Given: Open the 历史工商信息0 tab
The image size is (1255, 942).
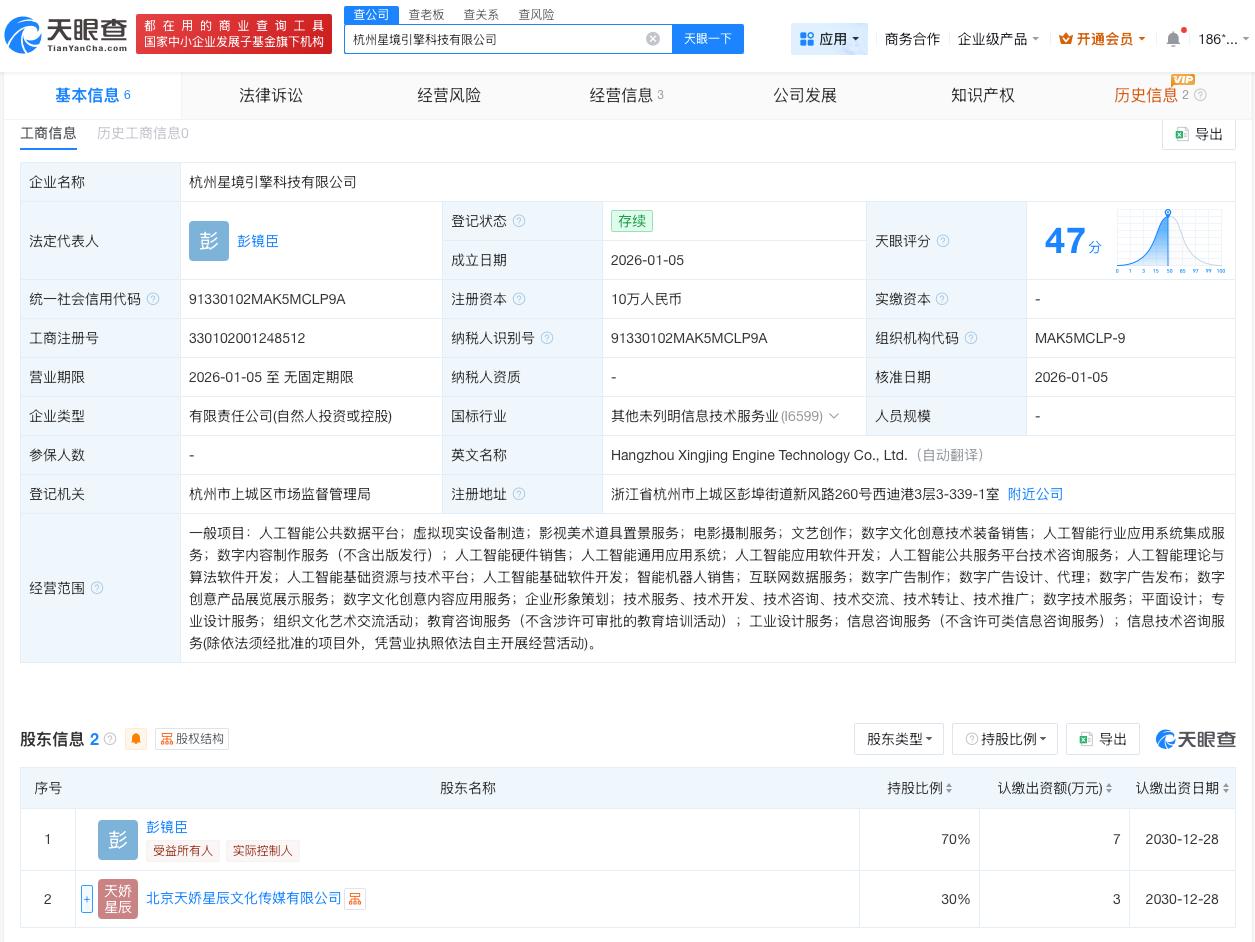Looking at the screenshot, I should click(142, 133).
